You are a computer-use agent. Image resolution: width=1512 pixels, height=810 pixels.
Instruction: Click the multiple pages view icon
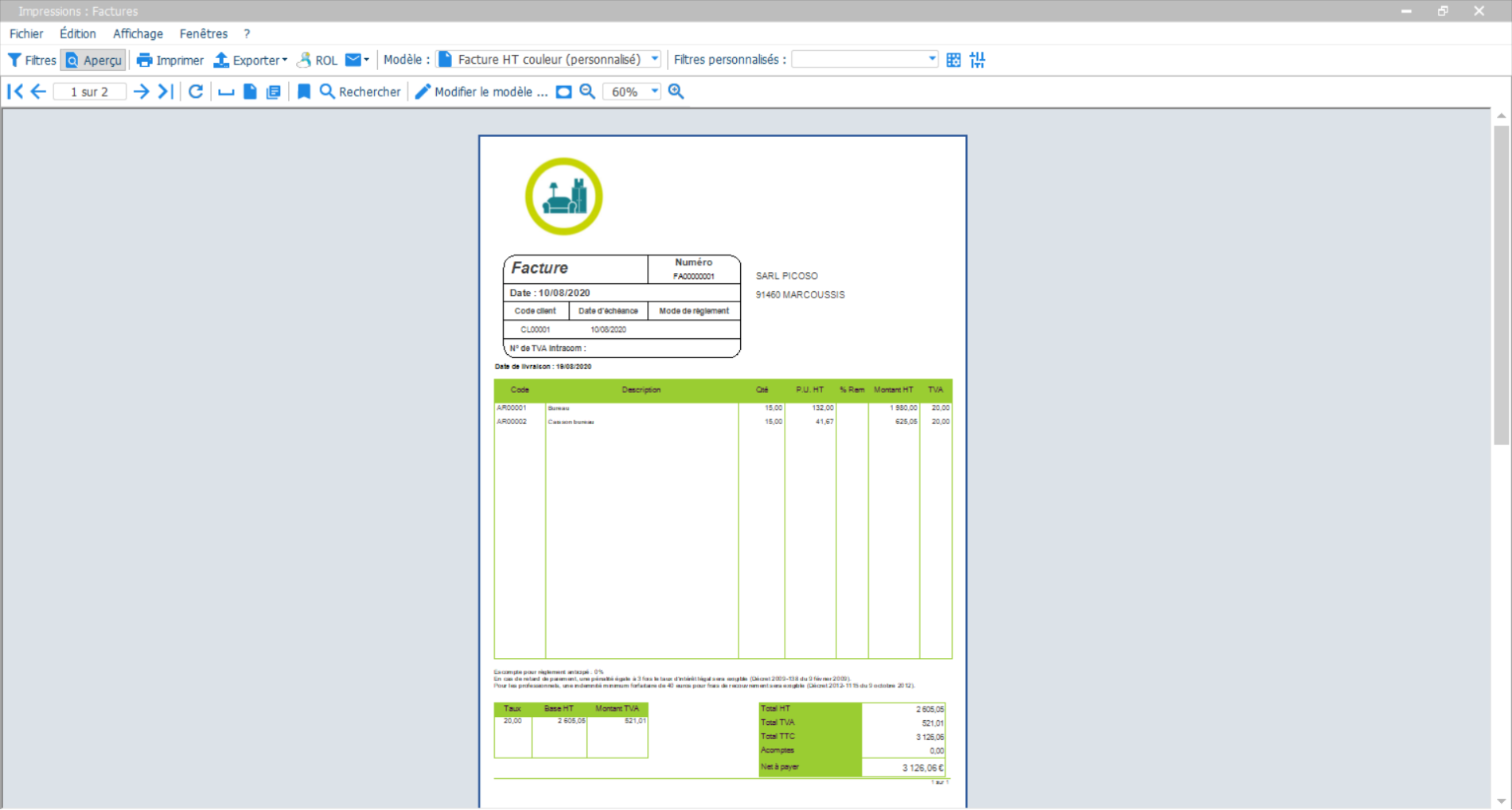click(x=273, y=91)
